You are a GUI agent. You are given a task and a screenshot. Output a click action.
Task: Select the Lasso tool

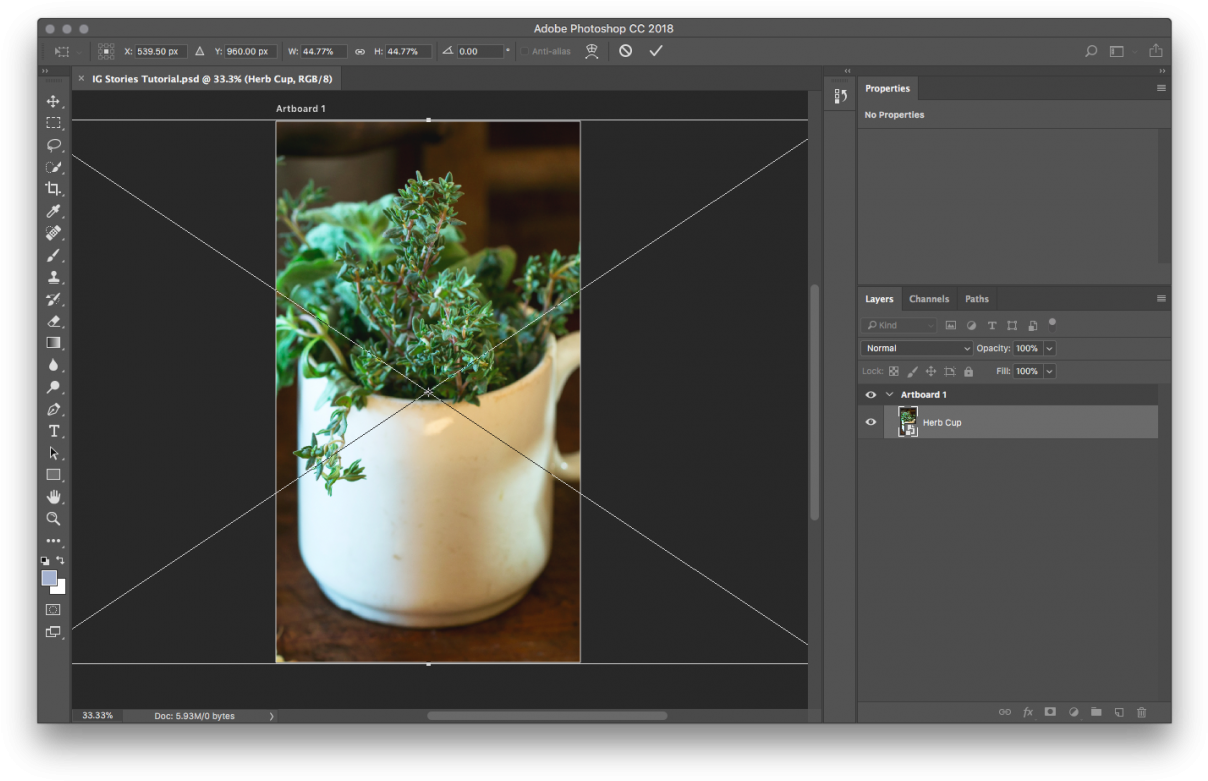[54, 145]
